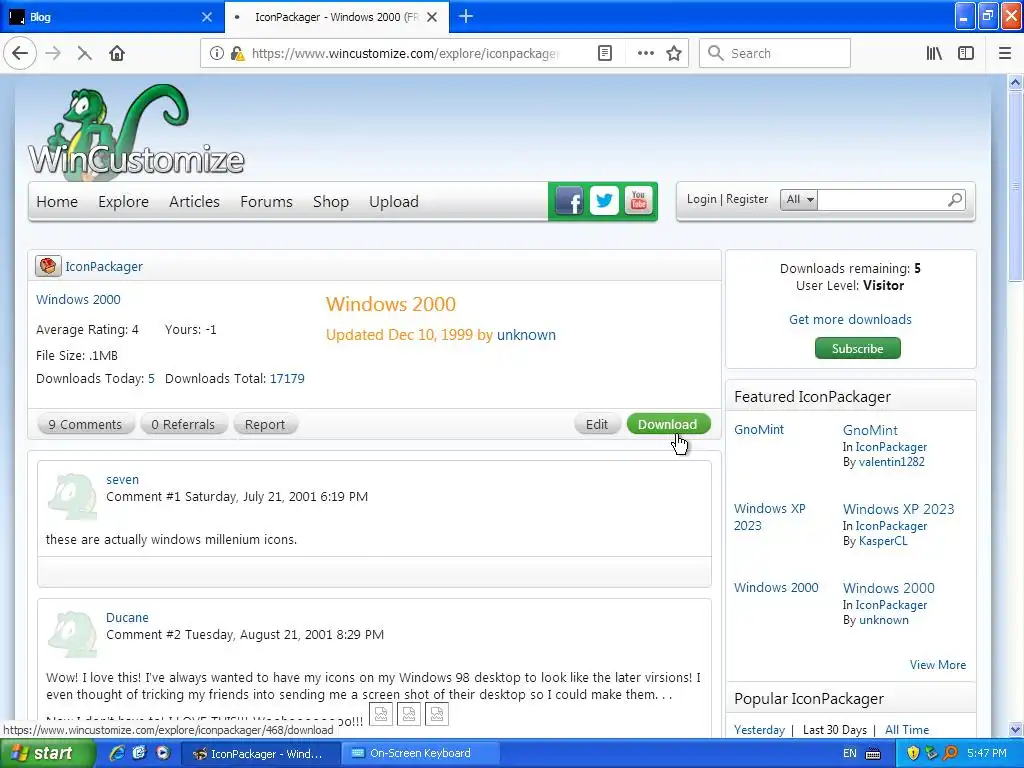
Task: Show site information icon in address bar
Action: (x=216, y=53)
